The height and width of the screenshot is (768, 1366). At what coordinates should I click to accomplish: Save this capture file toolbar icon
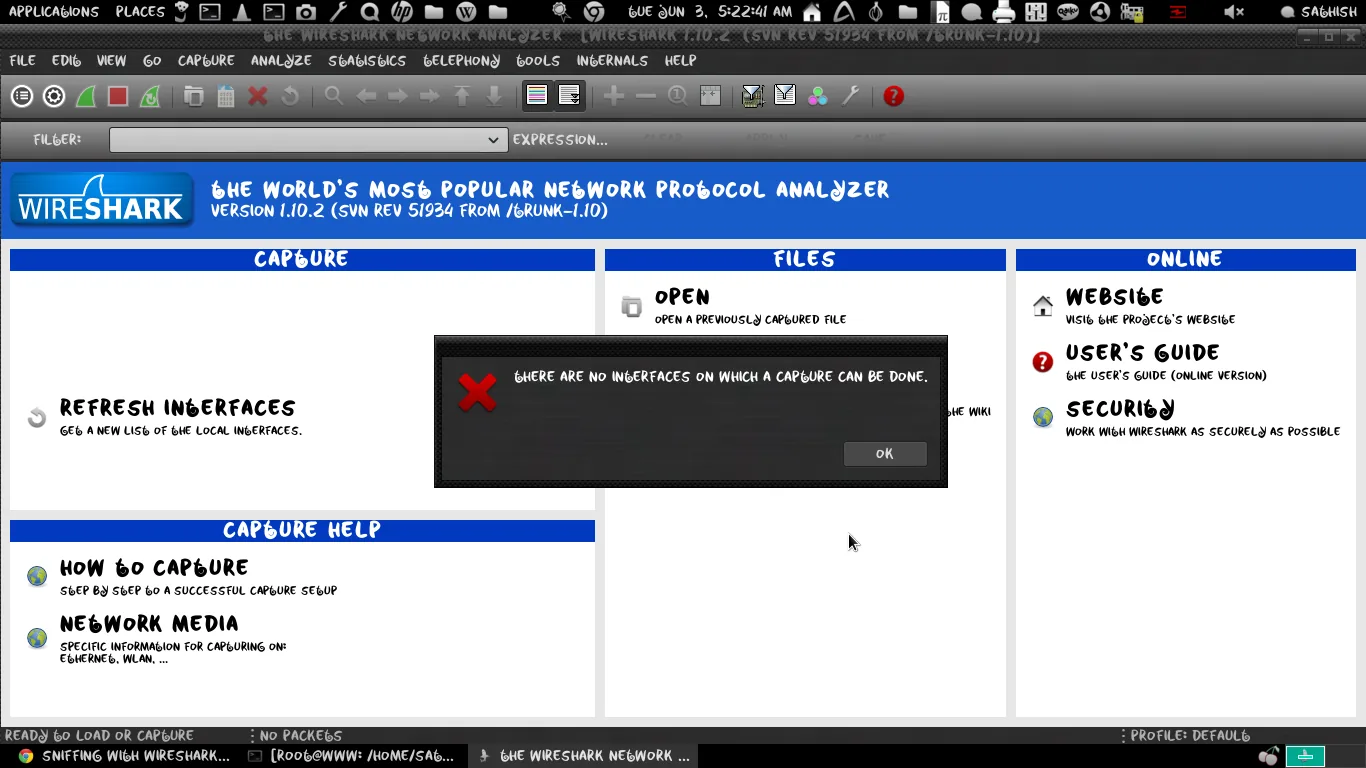click(226, 96)
